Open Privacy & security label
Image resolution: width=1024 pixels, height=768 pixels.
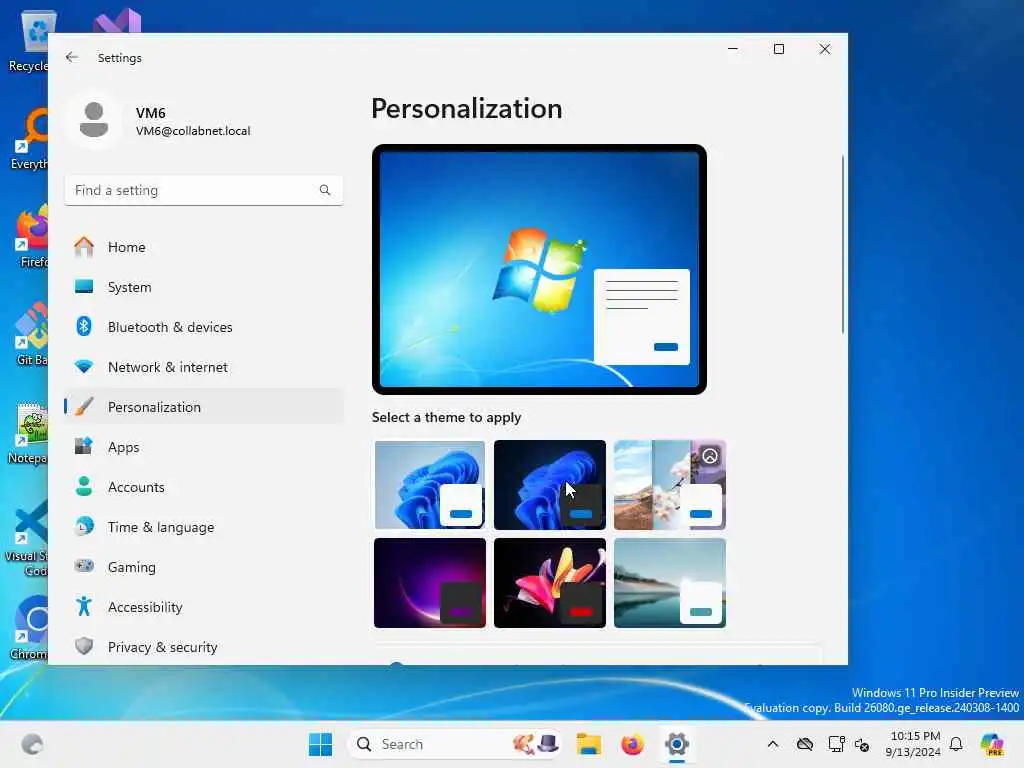(x=163, y=647)
